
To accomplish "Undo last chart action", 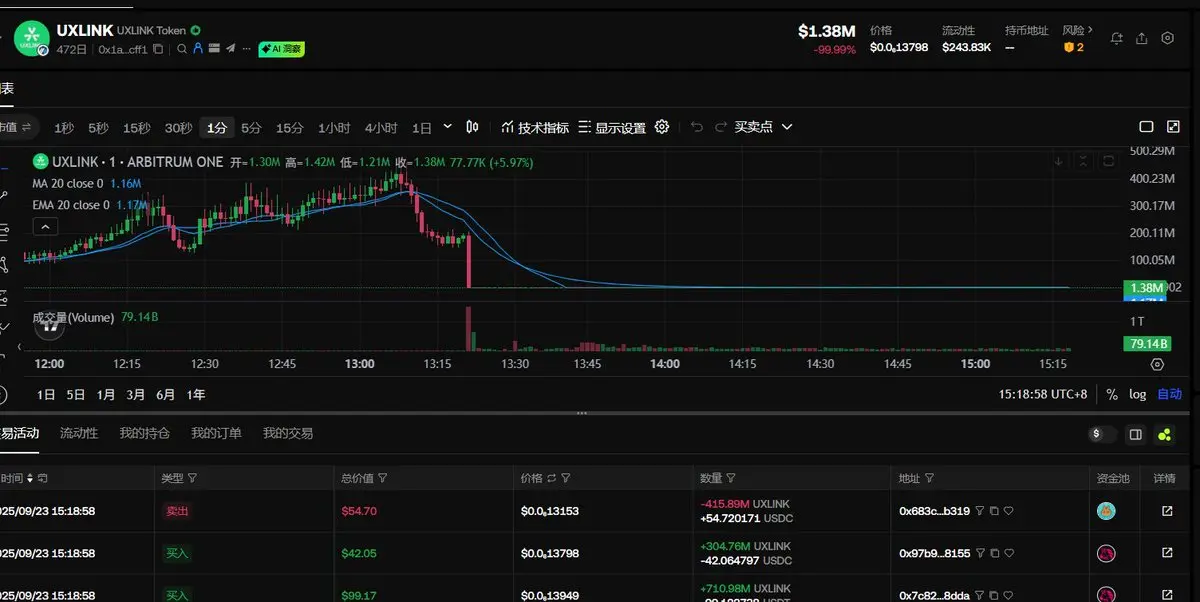I will 696,127.
